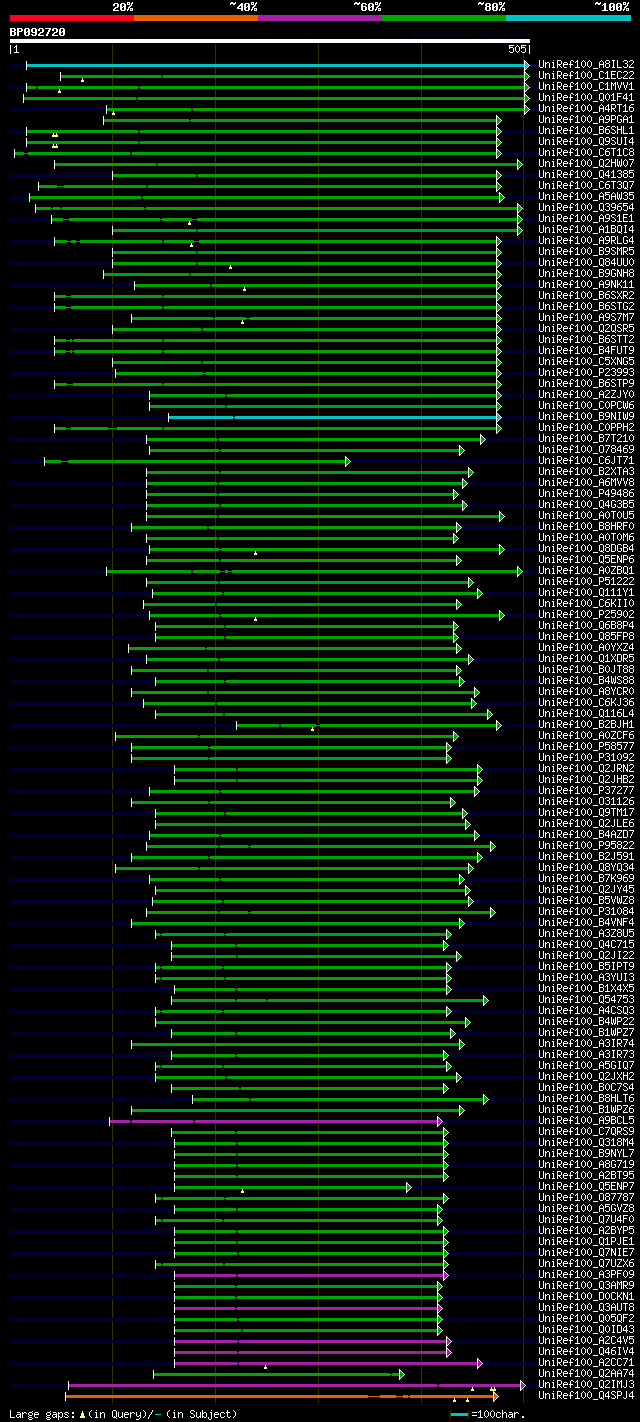The width and height of the screenshot is (640, 1422).
Task: Open the UniRef100_P31084 entry
Action: (x=586, y=912)
